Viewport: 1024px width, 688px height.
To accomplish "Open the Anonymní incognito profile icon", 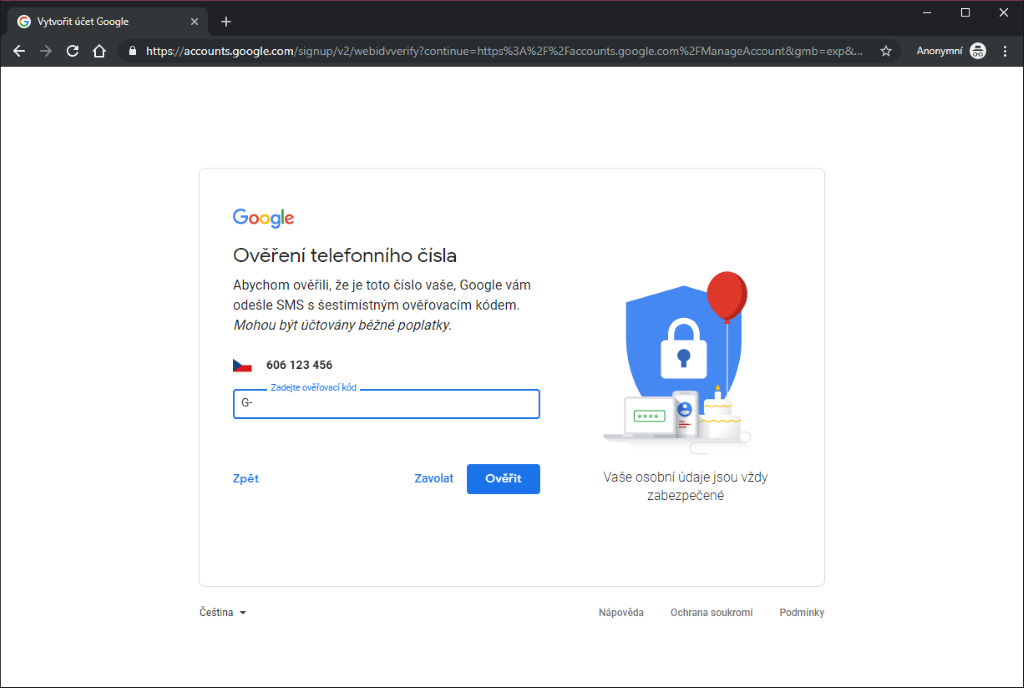I will click(x=978, y=51).
